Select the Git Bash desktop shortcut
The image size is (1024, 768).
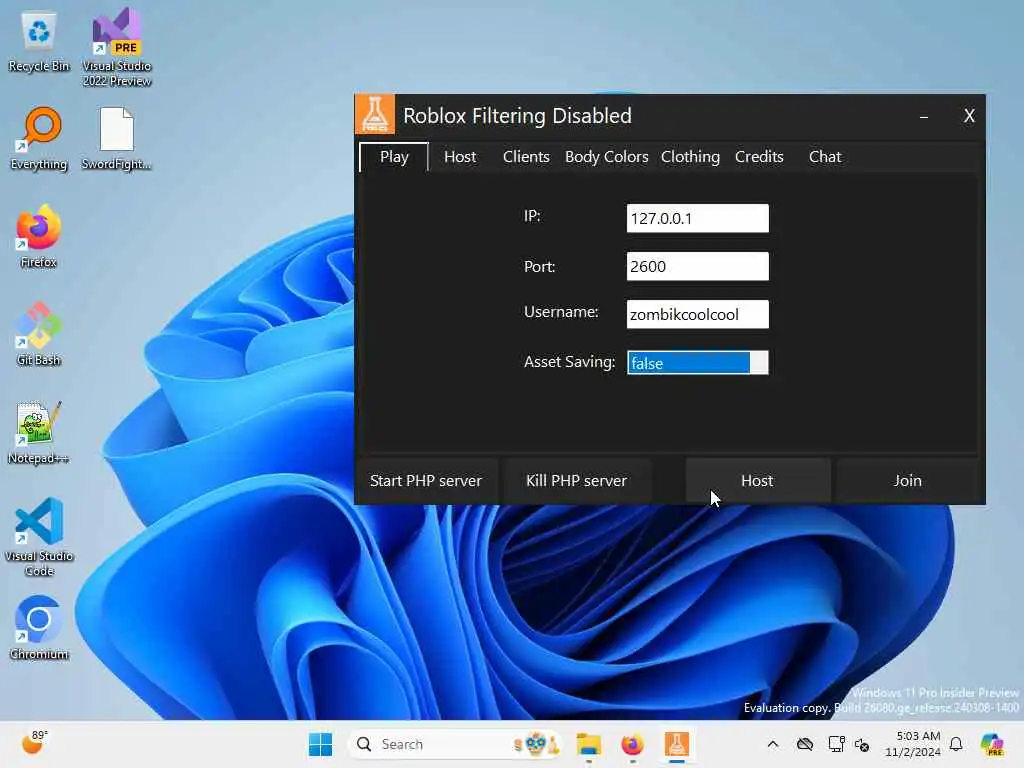coord(39,334)
